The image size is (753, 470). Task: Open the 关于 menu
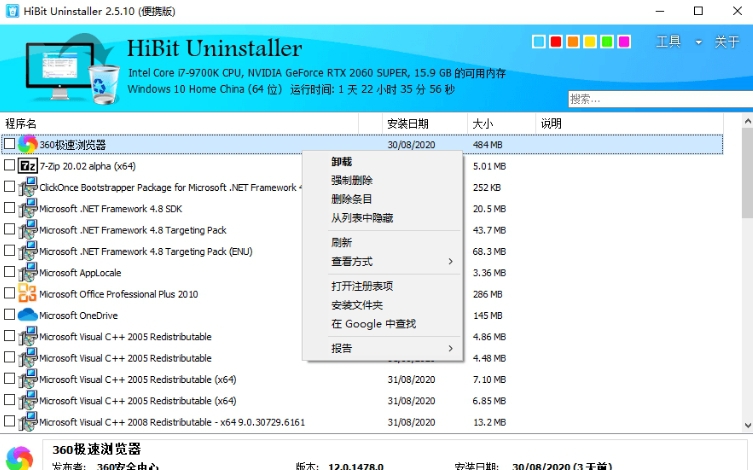point(727,42)
